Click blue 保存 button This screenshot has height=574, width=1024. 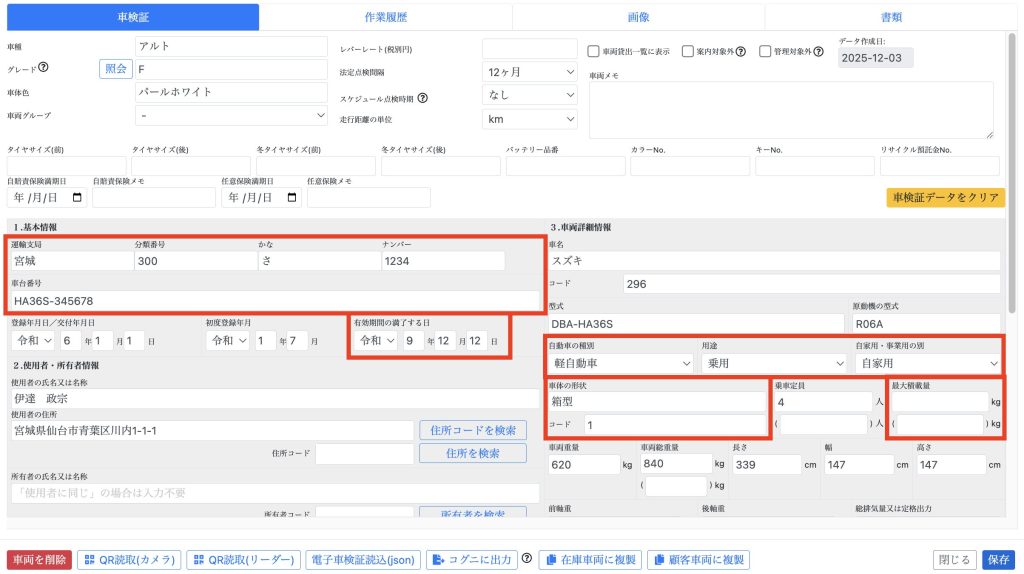coord(999,560)
